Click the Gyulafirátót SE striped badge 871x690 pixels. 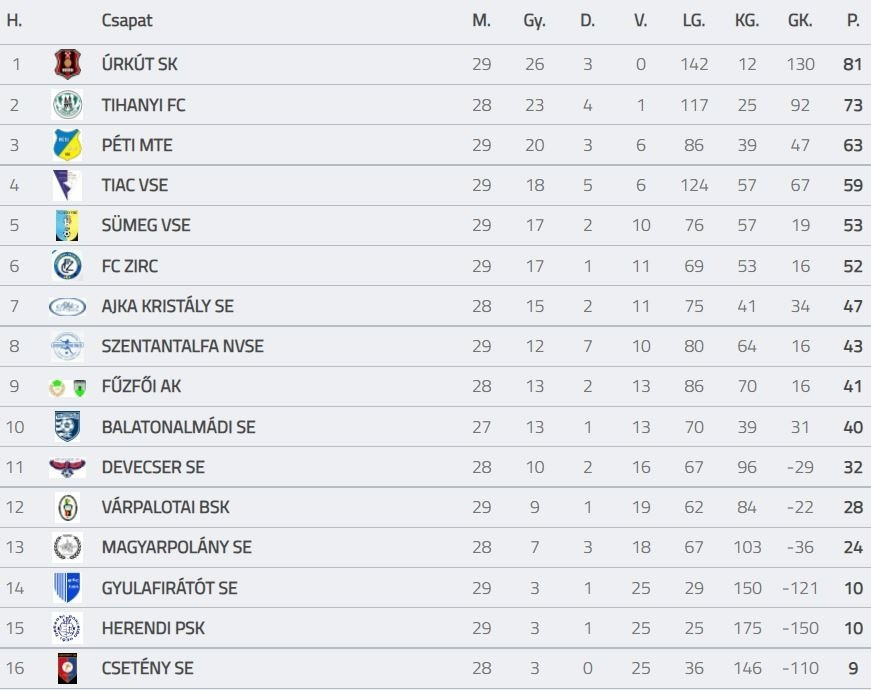tap(67, 588)
